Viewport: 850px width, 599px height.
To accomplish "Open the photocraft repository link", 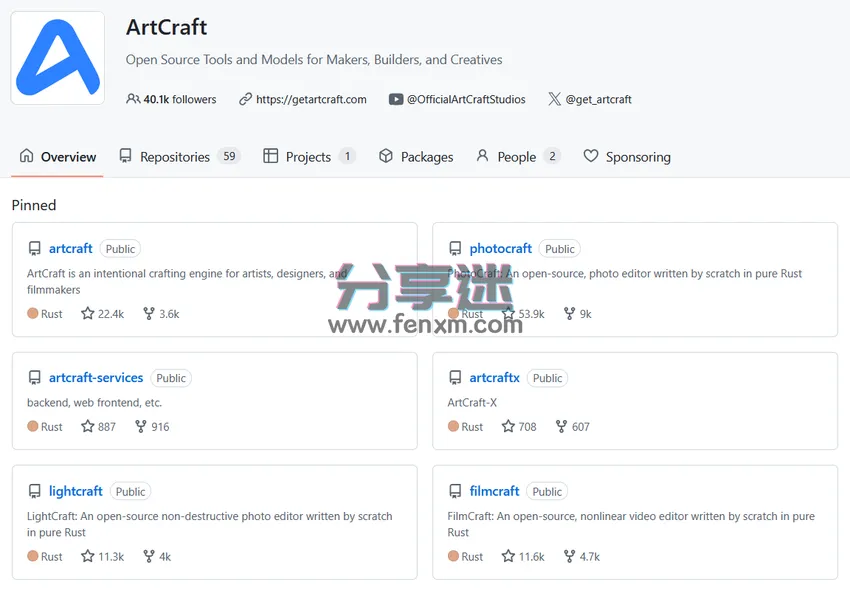I will point(500,248).
